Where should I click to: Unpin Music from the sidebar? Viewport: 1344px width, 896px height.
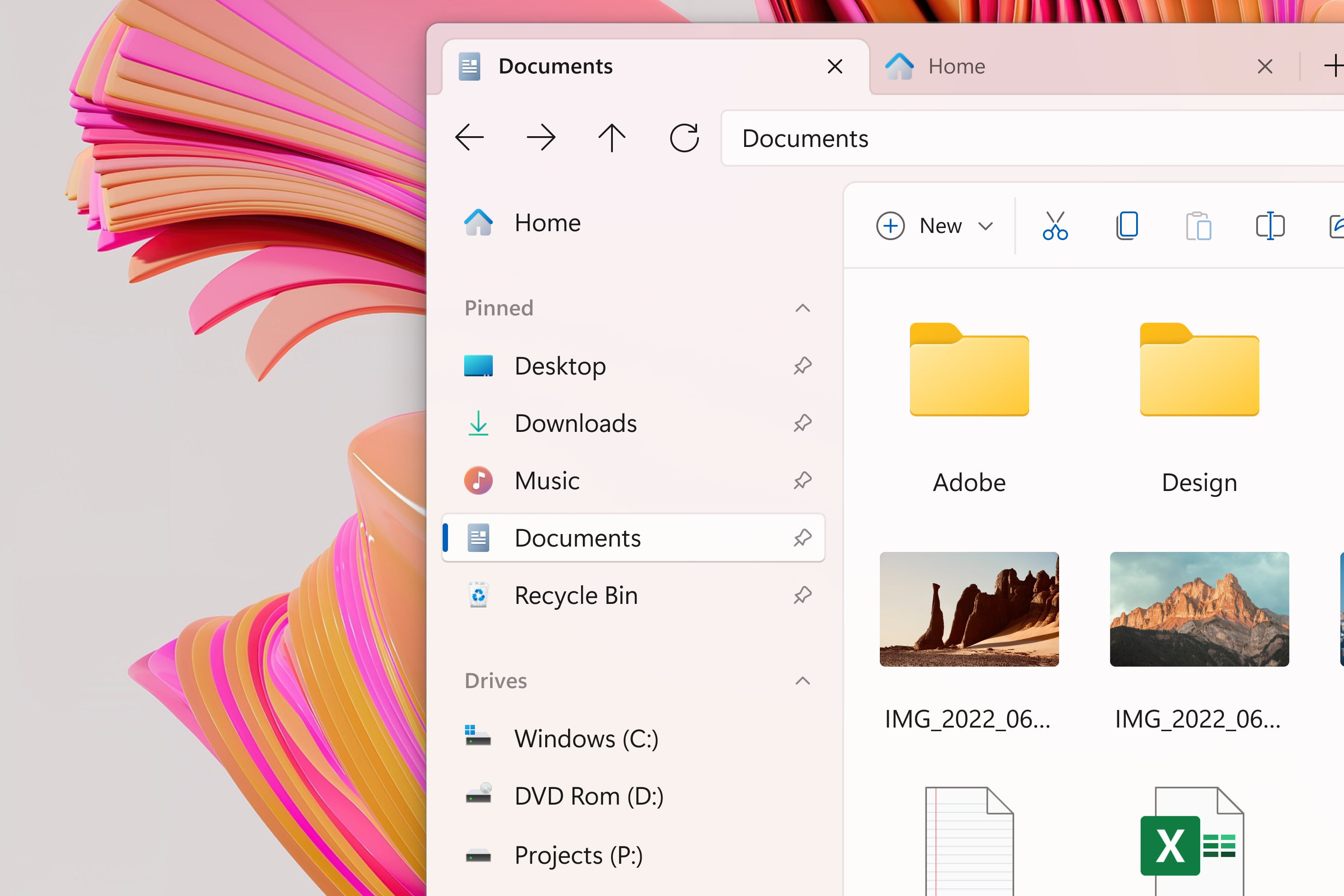click(x=802, y=481)
